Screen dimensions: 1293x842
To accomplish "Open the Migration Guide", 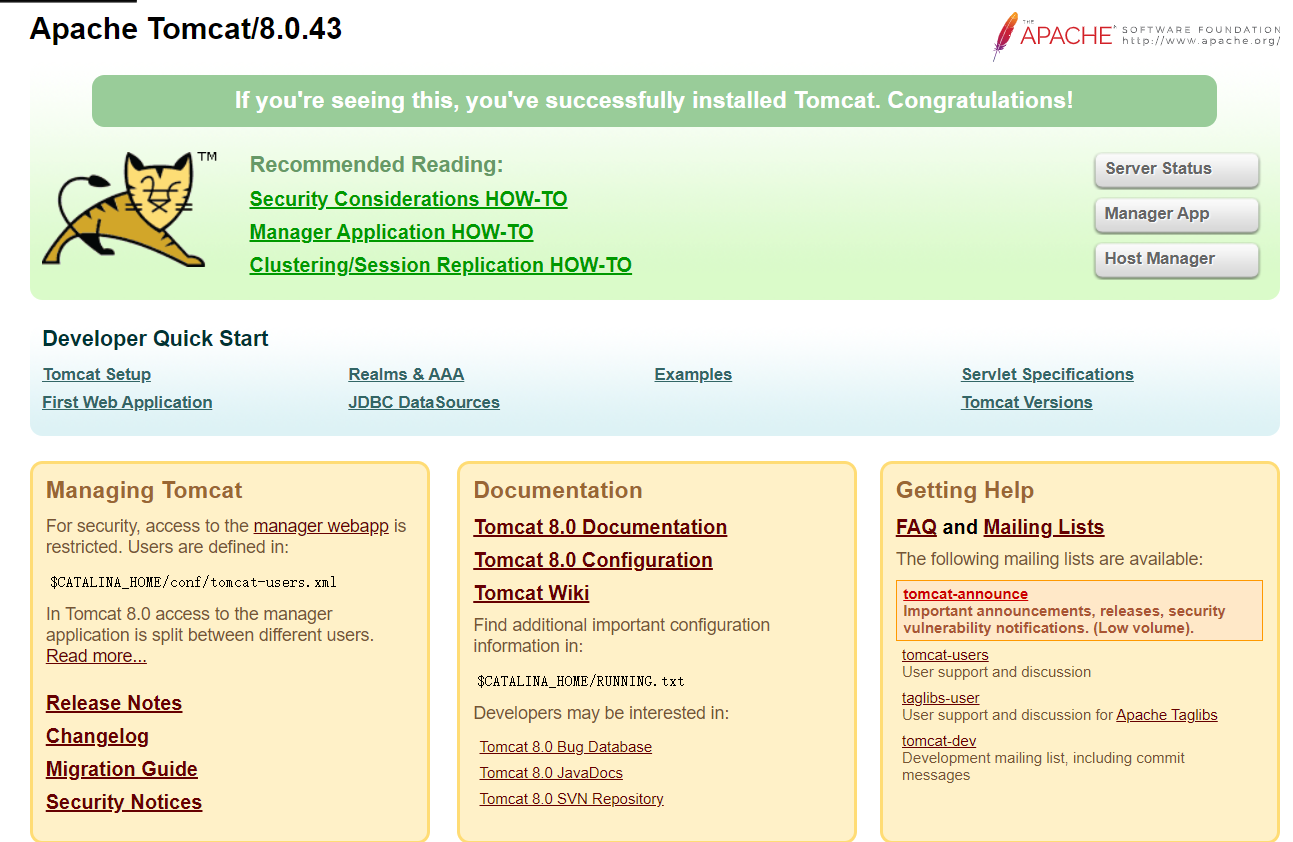I will [x=122, y=769].
